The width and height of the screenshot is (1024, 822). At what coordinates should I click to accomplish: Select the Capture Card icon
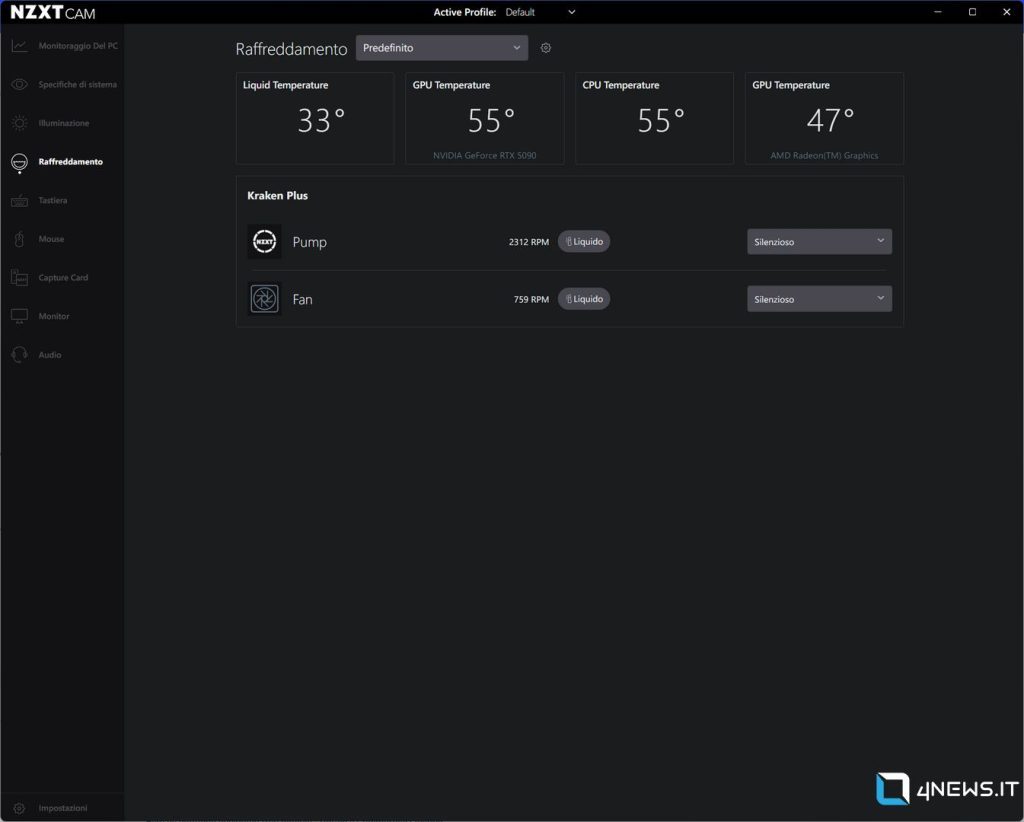(x=19, y=278)
